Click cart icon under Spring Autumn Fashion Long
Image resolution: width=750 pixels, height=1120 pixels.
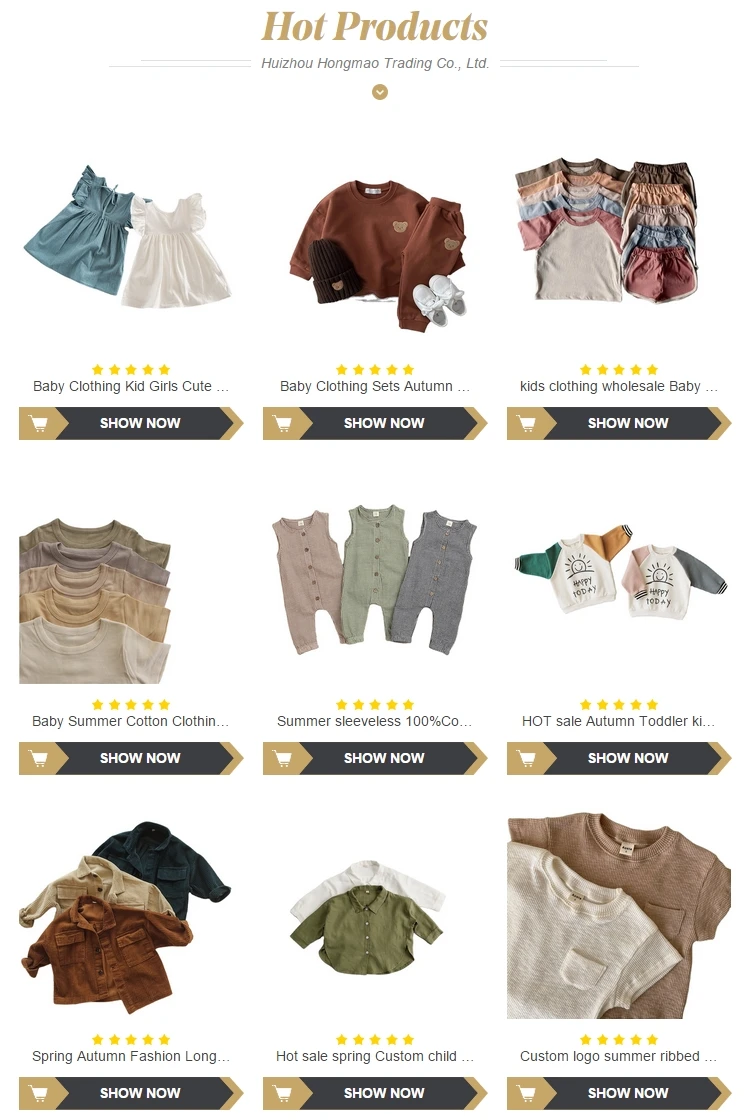pos(39,1094)
